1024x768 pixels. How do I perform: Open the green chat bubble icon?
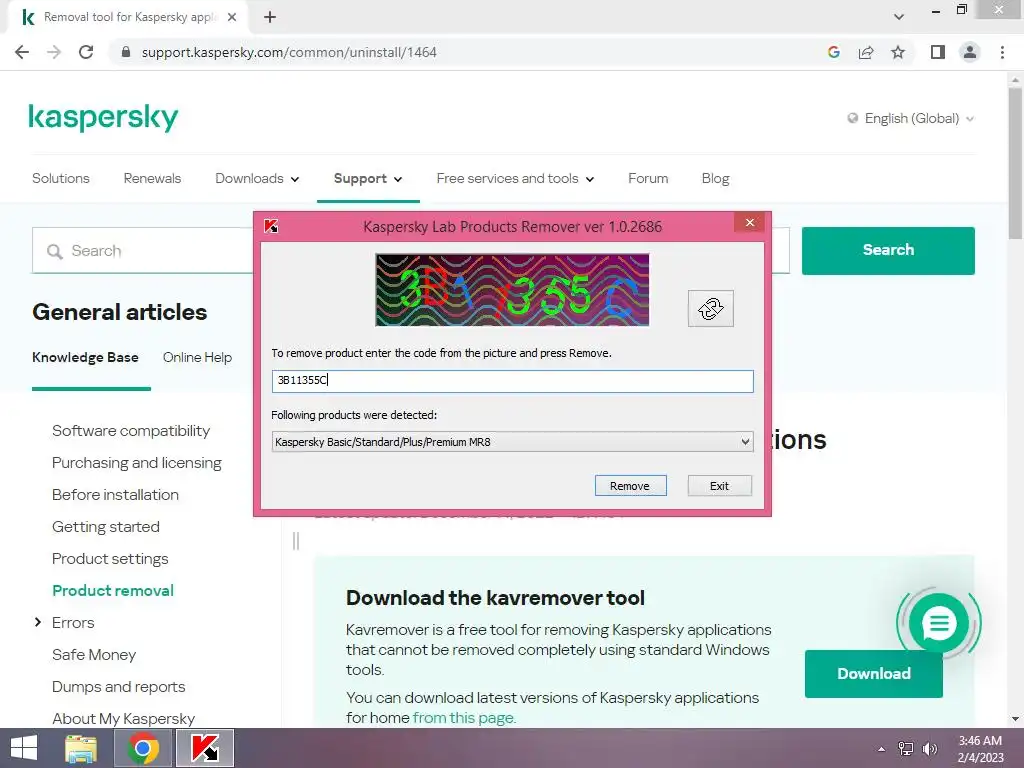click(939, 623)
